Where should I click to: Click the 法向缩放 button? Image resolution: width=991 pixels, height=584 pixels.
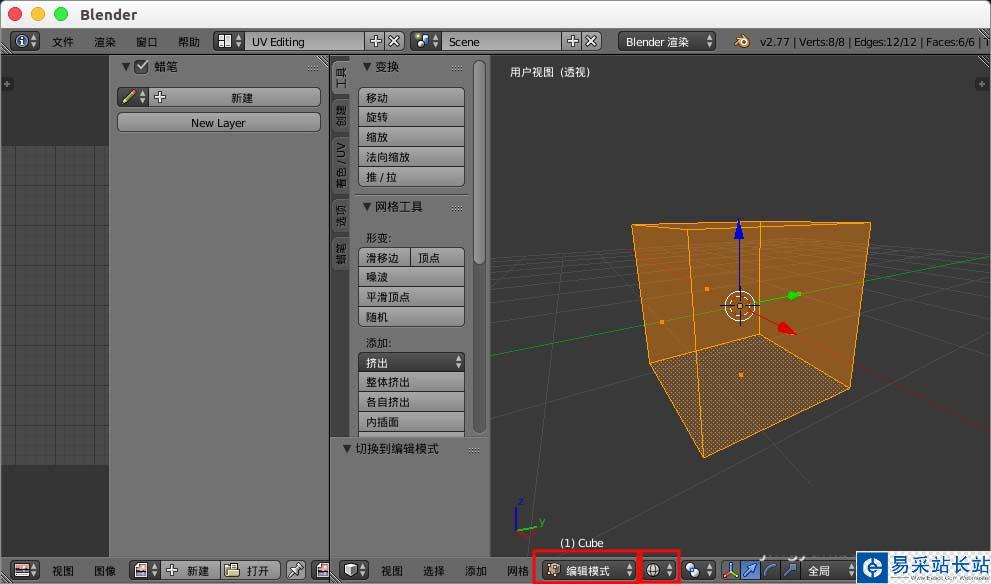click(x=411, y=157)
